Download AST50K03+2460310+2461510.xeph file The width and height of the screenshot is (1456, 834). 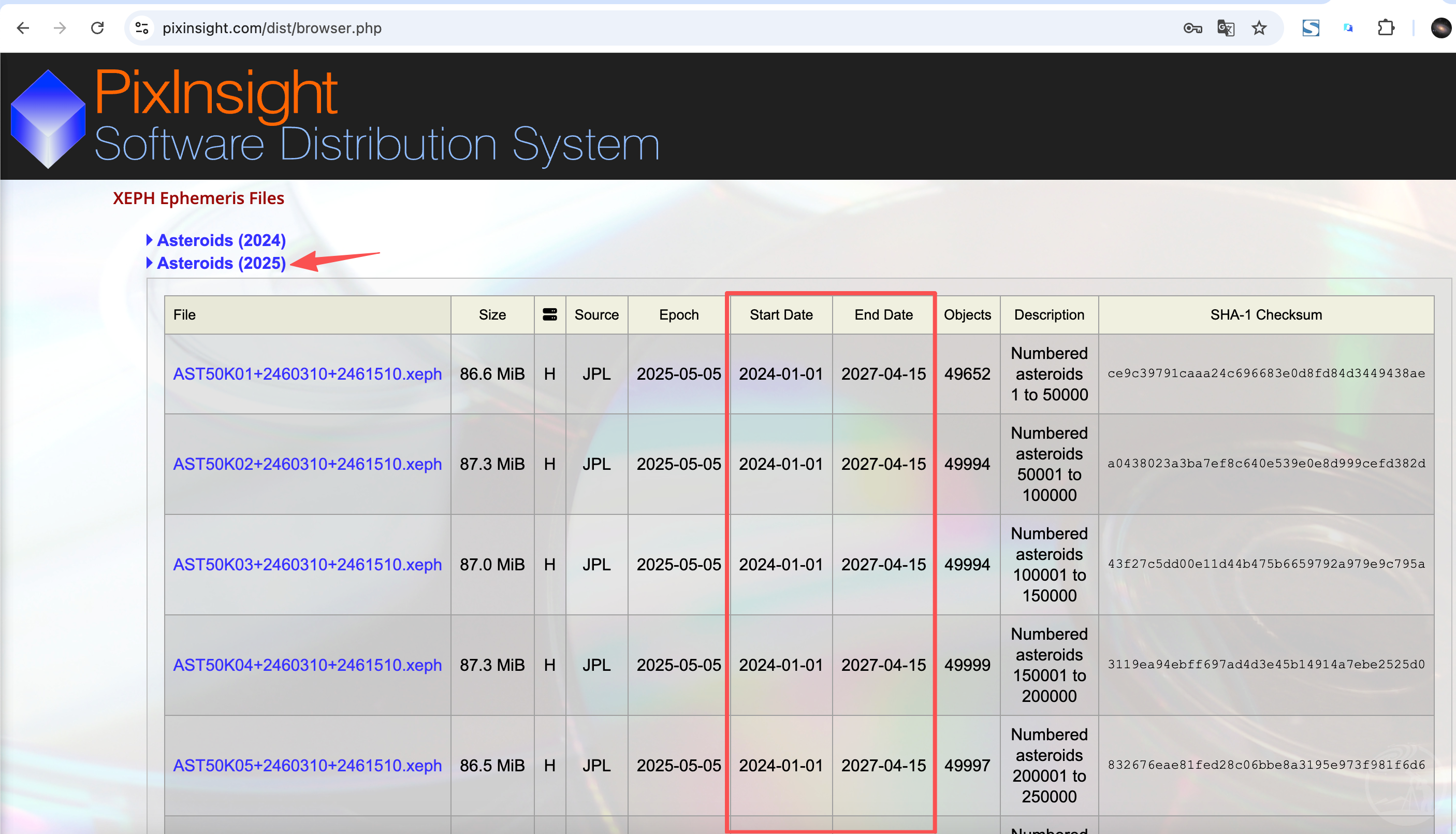308,564
